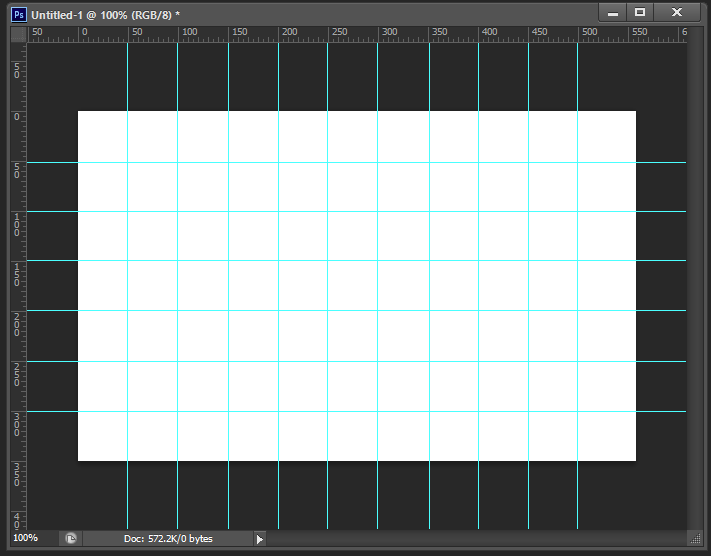
Task: Click the Photoshop Ps icon in title bar
Action: [x=19, y=15]
